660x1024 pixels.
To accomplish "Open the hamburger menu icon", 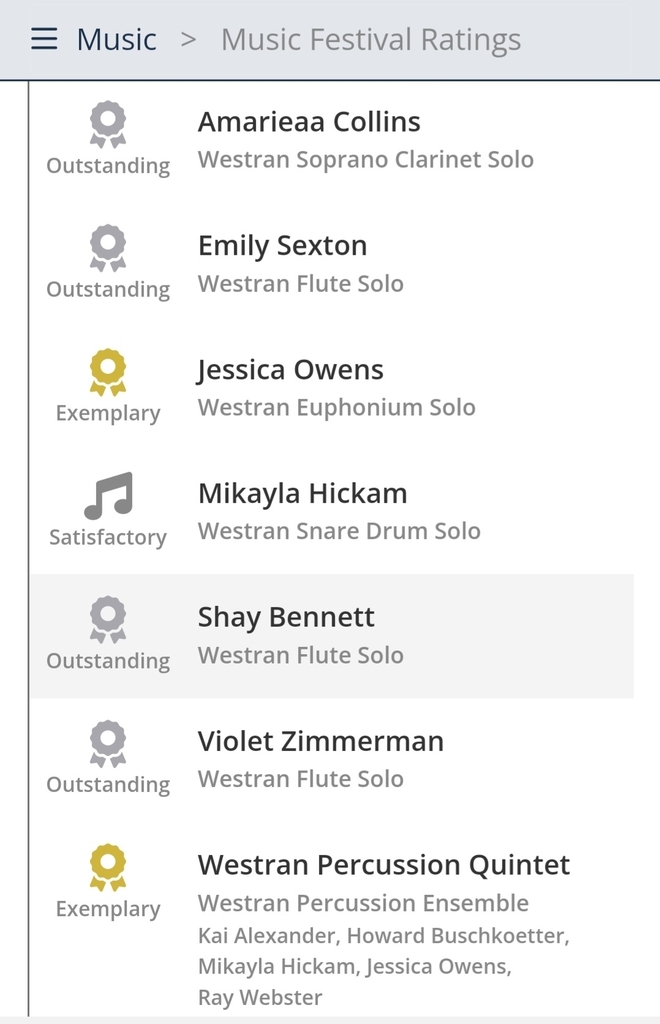I will (44, 39).
